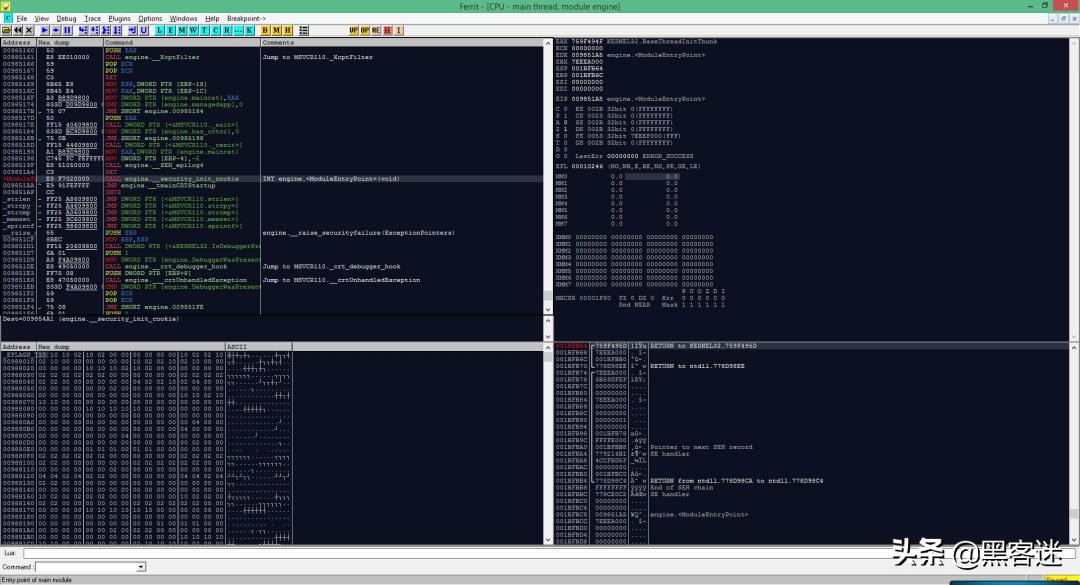The height and width of the screenshot is (585, 1080).
Task: Open the Debug menu
Action: point(66,18)
